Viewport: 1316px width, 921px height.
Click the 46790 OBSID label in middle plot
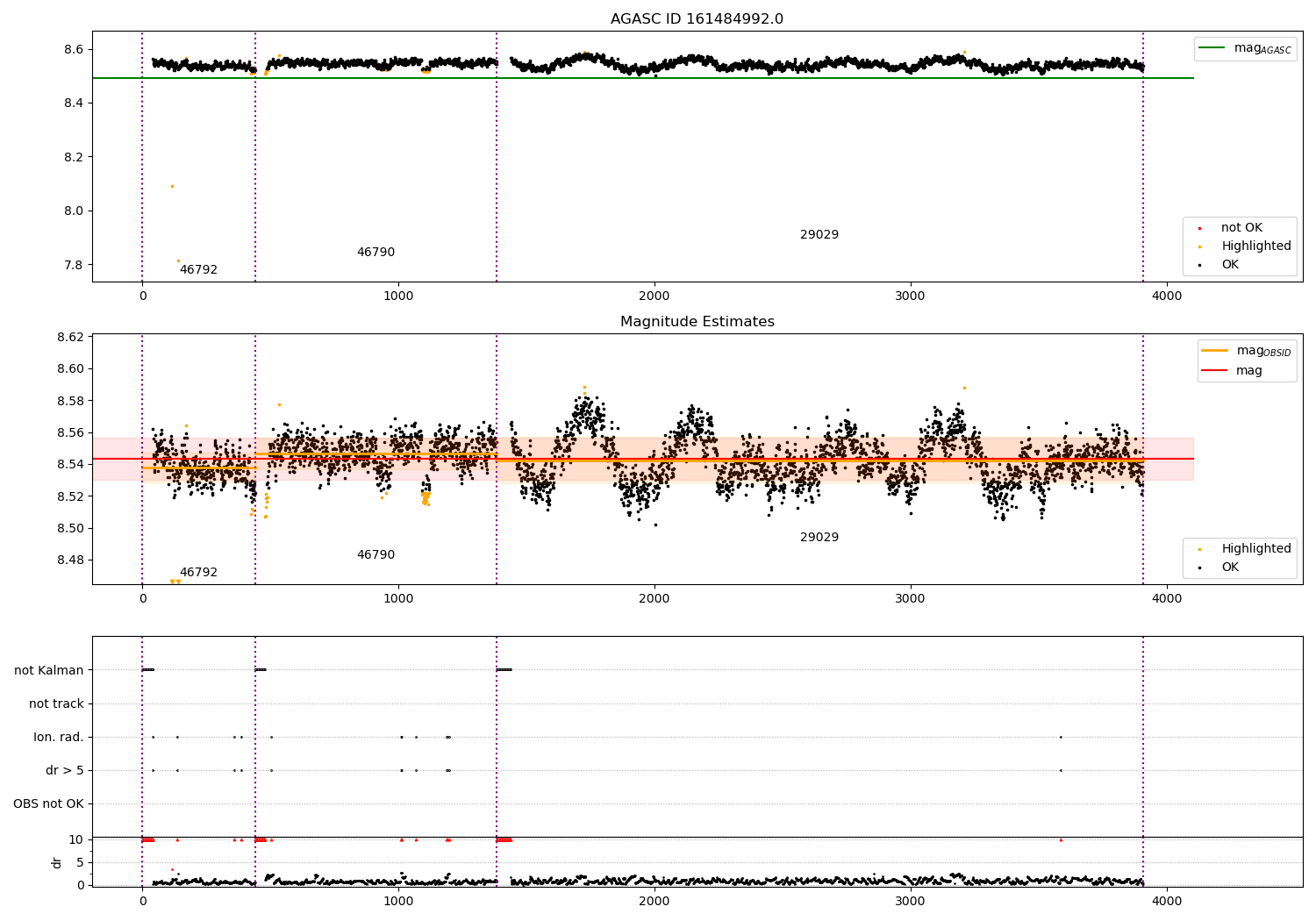[x=375, y=555]
